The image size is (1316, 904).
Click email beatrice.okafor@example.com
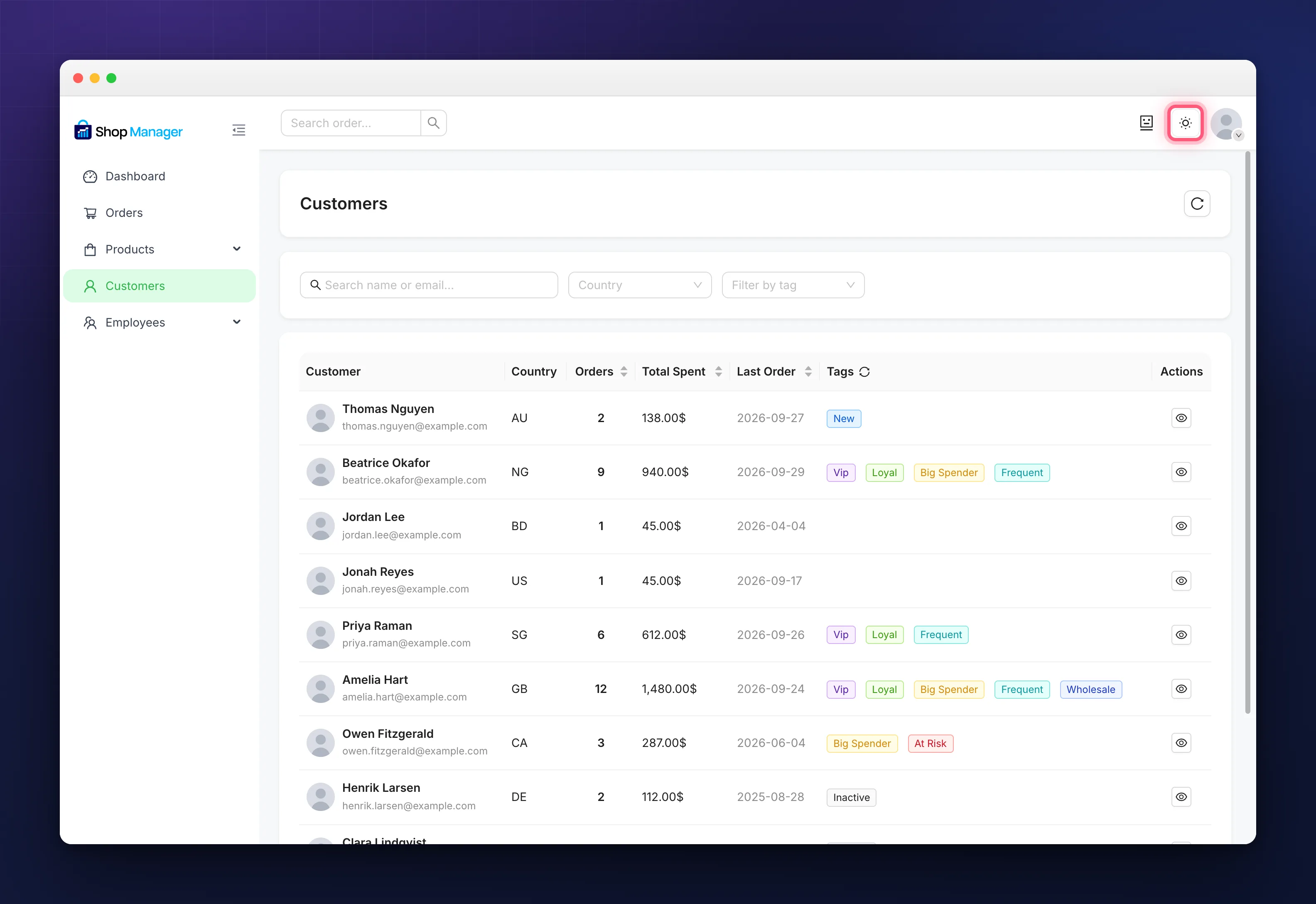point(414,480)
